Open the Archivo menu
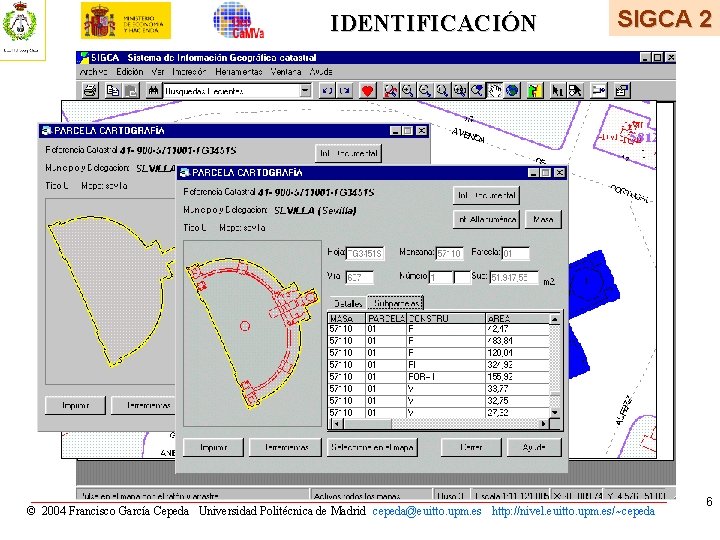Viewport: 720px width, 540px height. 94,72
